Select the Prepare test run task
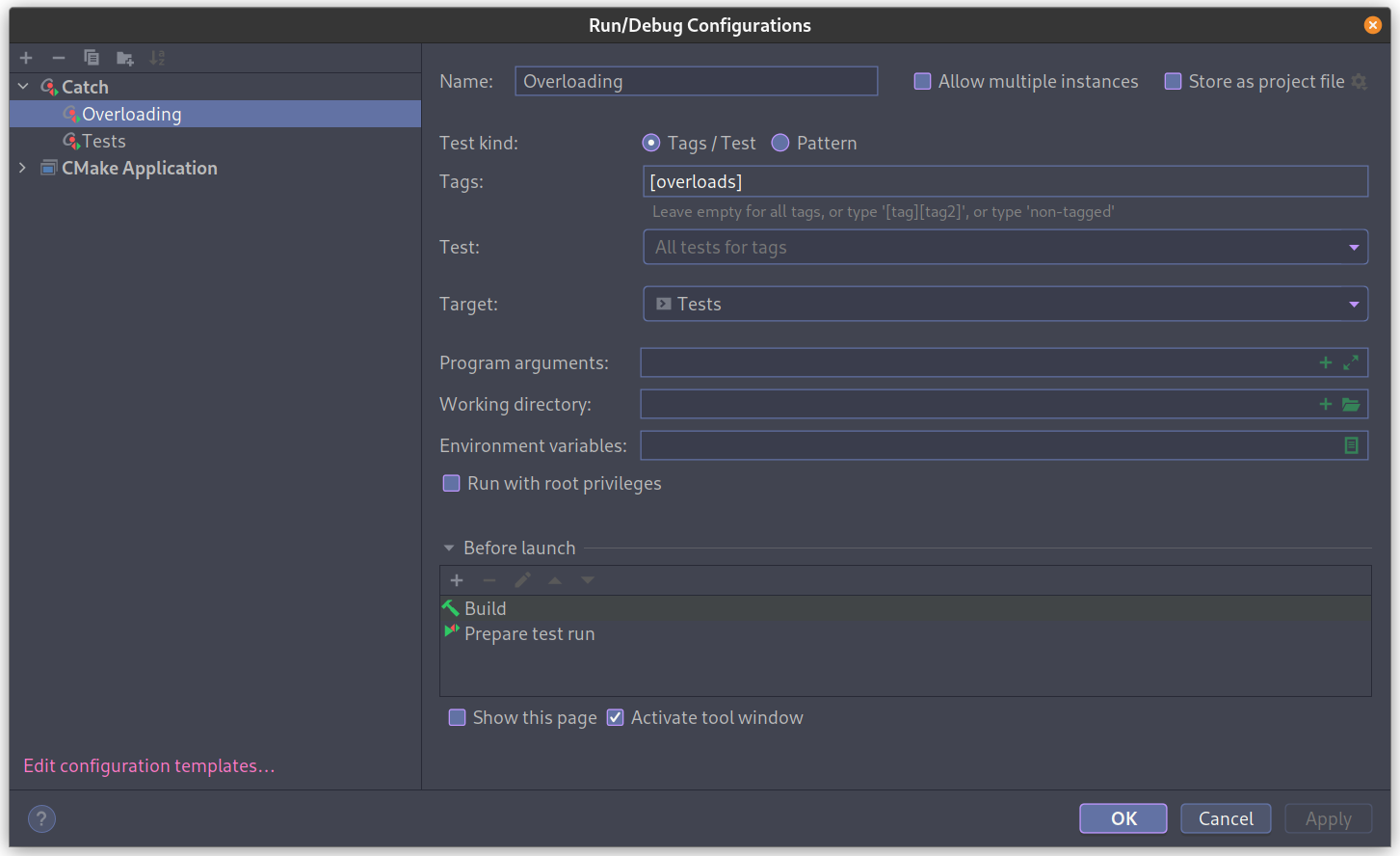The width and height of the screenshot is (1400, 856). [905, 633]
